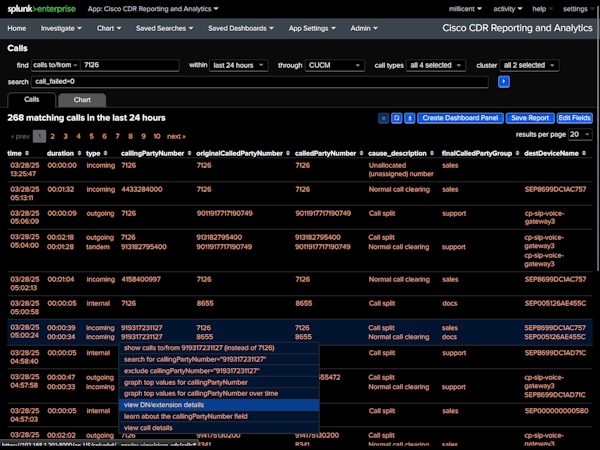This screenshot has width=600, height=450.
Task: Select 'view call details' menu item
Action: pyautogui.click(x=219, y=428)
